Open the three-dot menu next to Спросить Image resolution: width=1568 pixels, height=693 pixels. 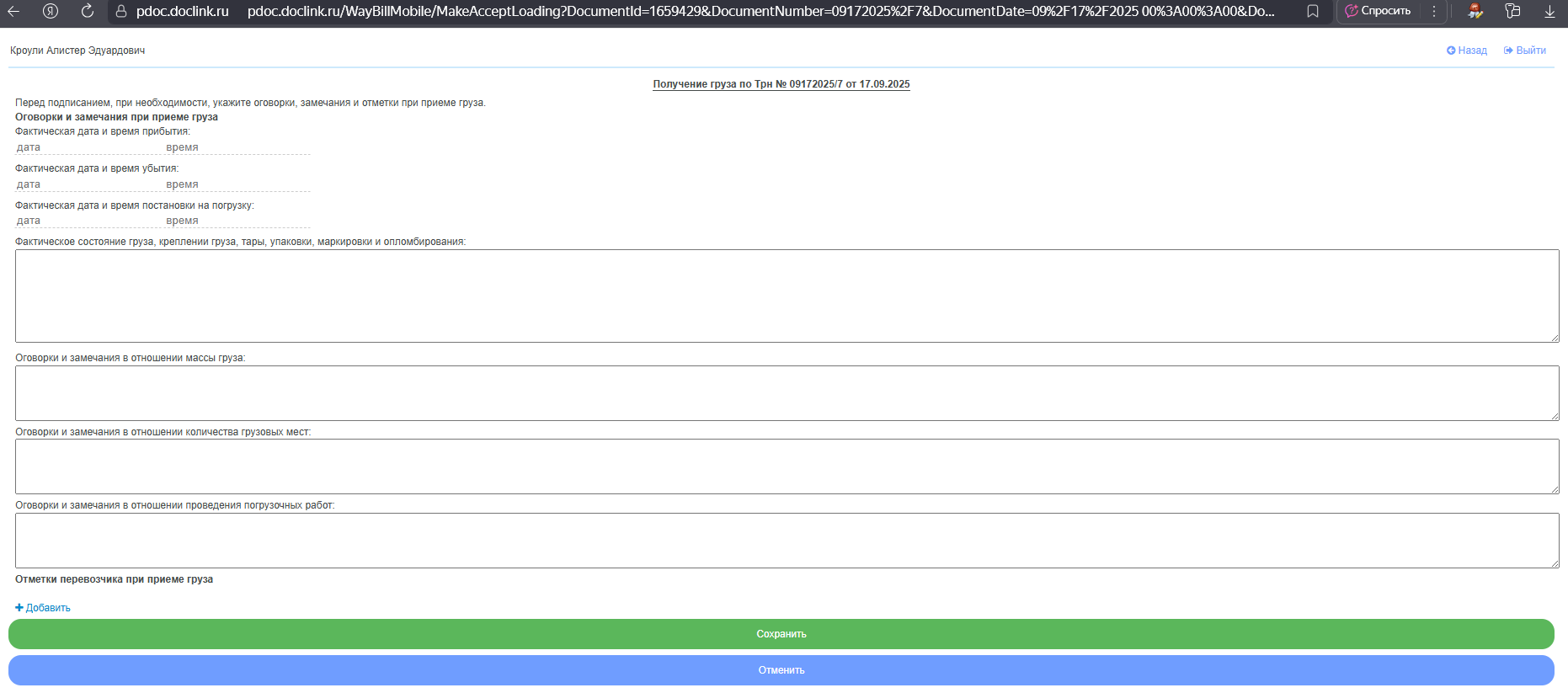pos(1434,11)
